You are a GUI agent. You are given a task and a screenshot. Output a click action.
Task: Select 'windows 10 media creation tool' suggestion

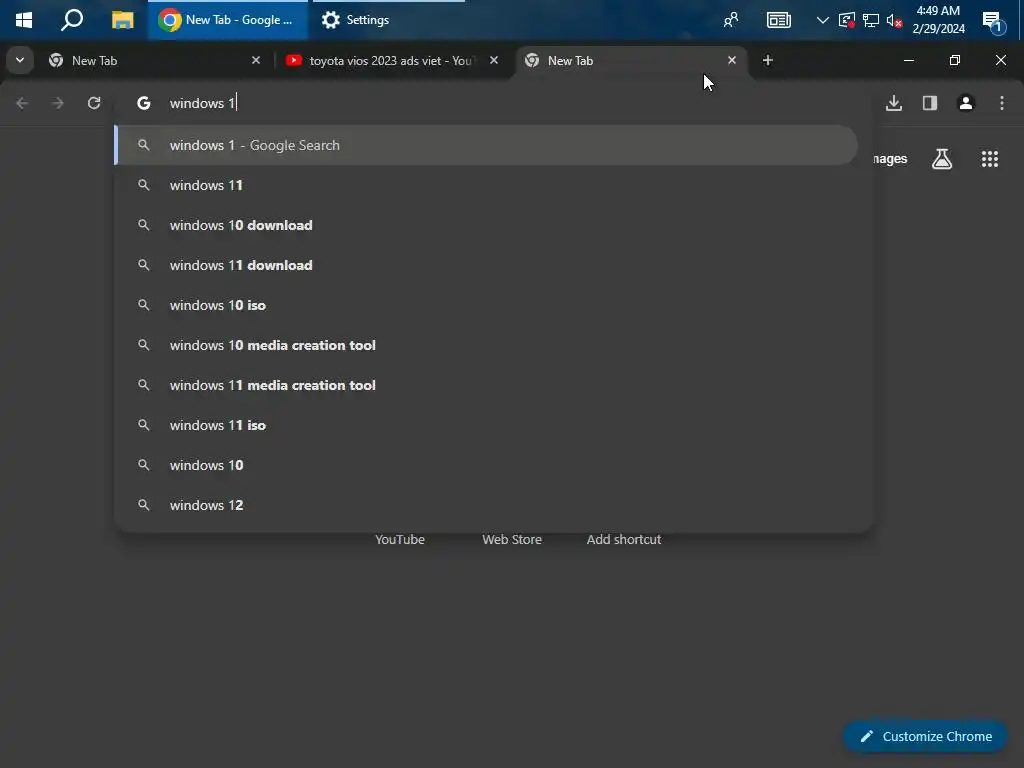(x=486, y=345)
